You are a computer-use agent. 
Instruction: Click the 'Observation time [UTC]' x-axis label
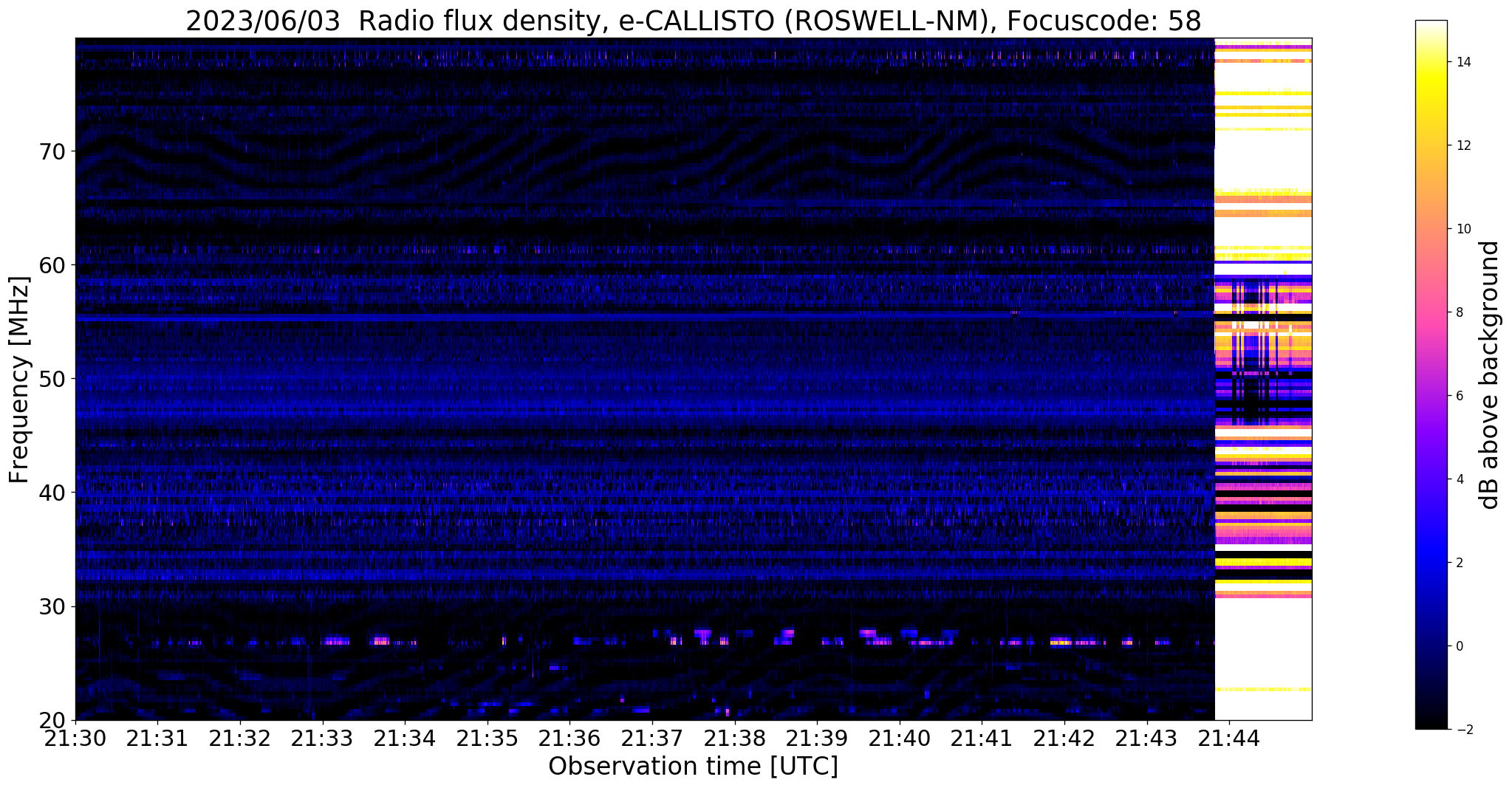(x=693, y=767)
